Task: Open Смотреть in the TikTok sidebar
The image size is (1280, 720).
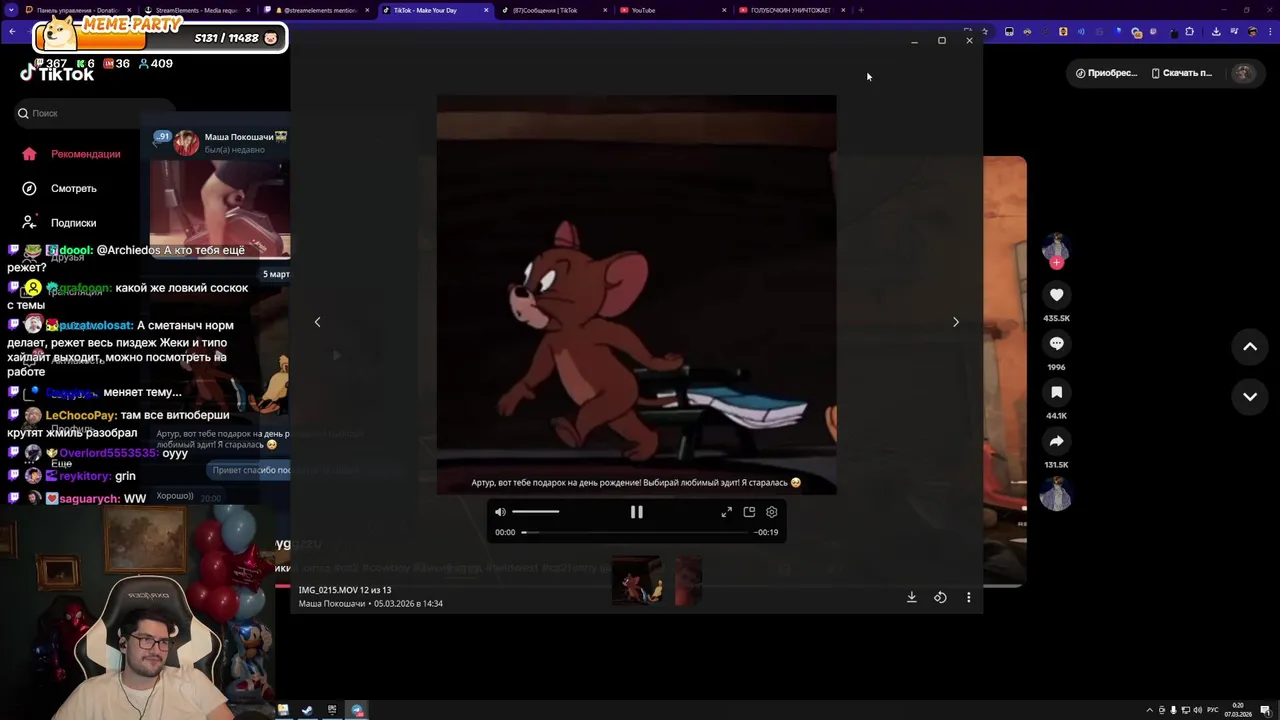Action: [x=61, y=188]
